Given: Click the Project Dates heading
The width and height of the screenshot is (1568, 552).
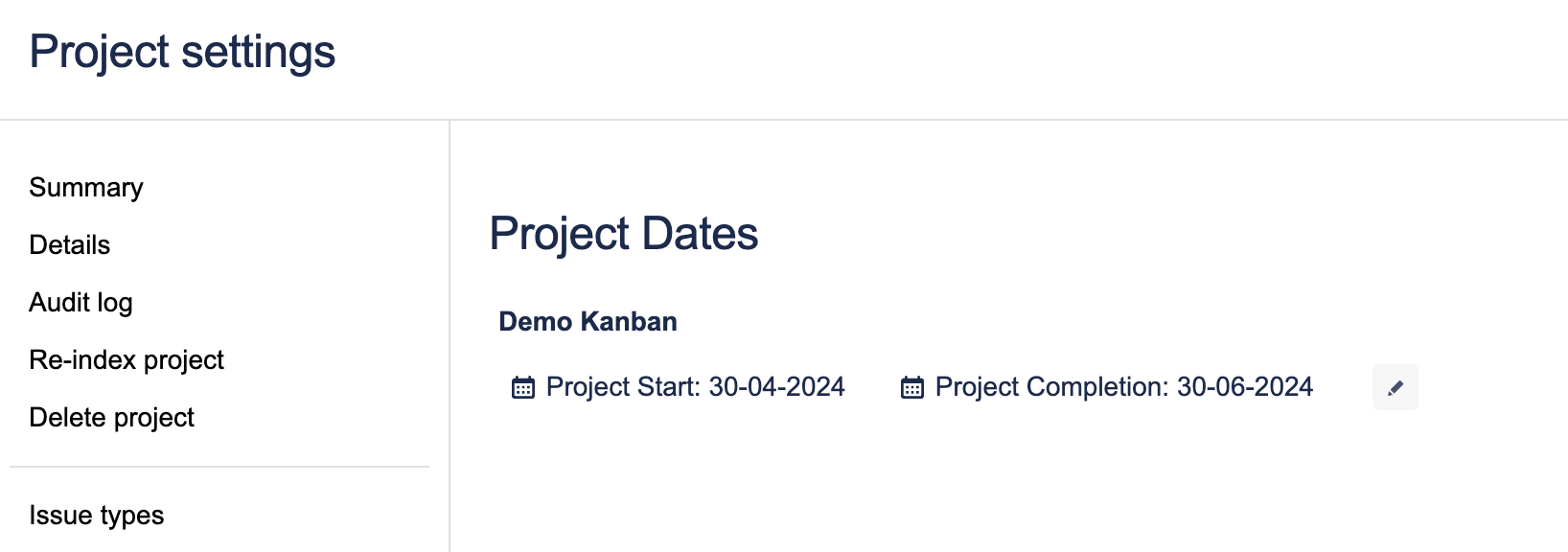Looking at the screenshot, I should [x=625, y=233].
